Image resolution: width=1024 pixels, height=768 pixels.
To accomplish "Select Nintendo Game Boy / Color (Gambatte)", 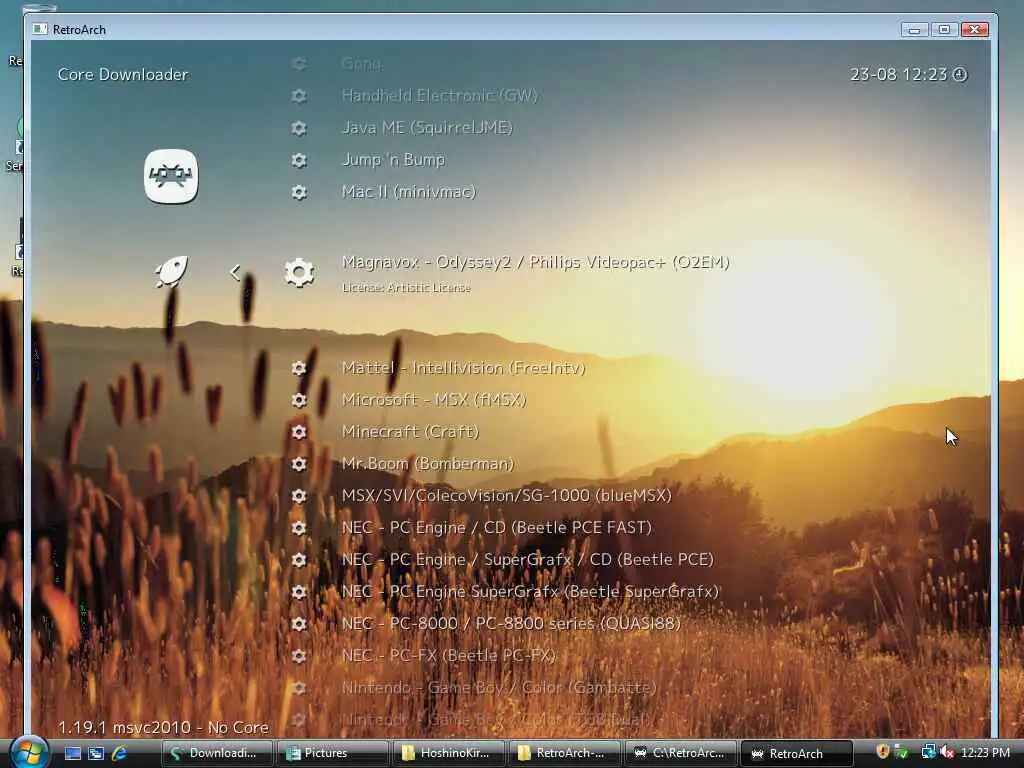I will [500, 688].
